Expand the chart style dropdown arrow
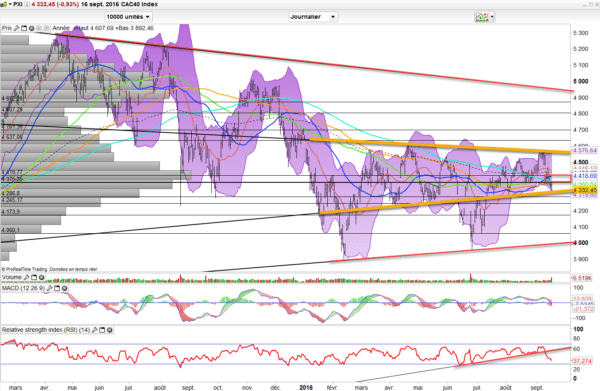 tap(492, 17)
